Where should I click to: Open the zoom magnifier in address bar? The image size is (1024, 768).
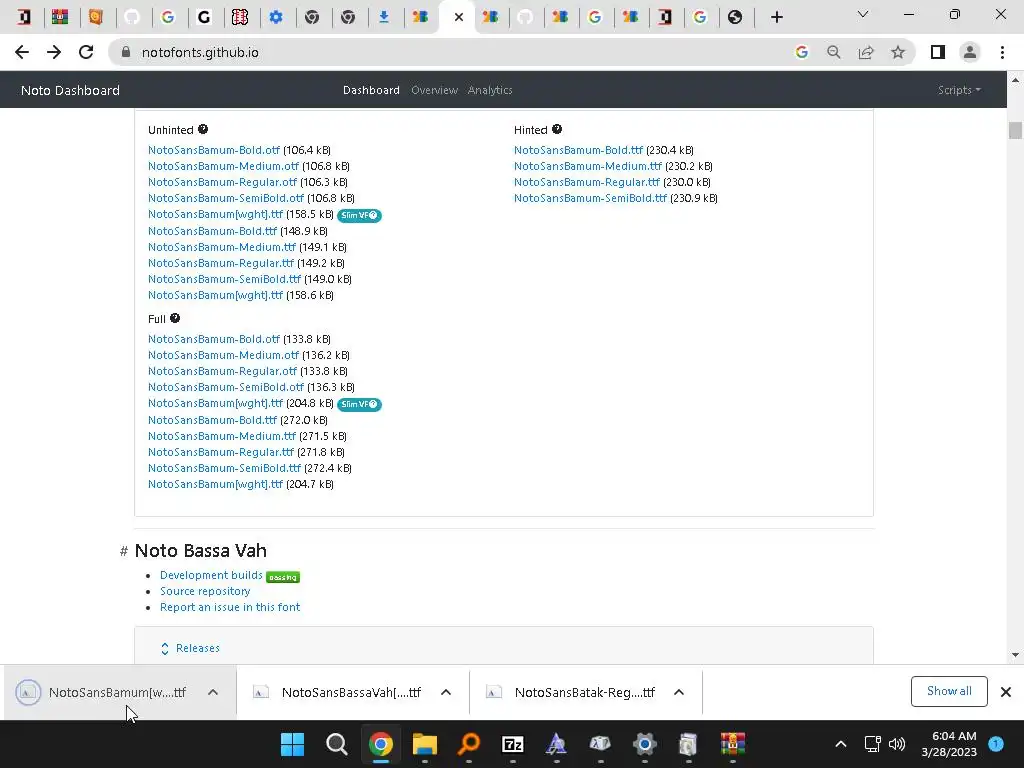point(833,52)
